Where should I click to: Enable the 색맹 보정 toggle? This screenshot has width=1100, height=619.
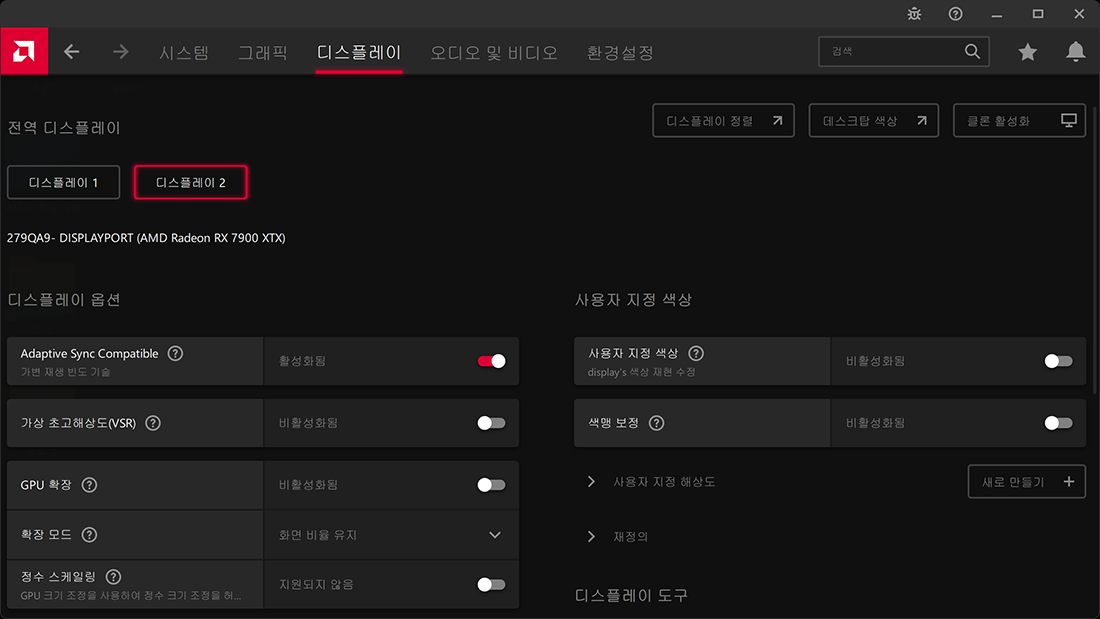[1058, 423]
